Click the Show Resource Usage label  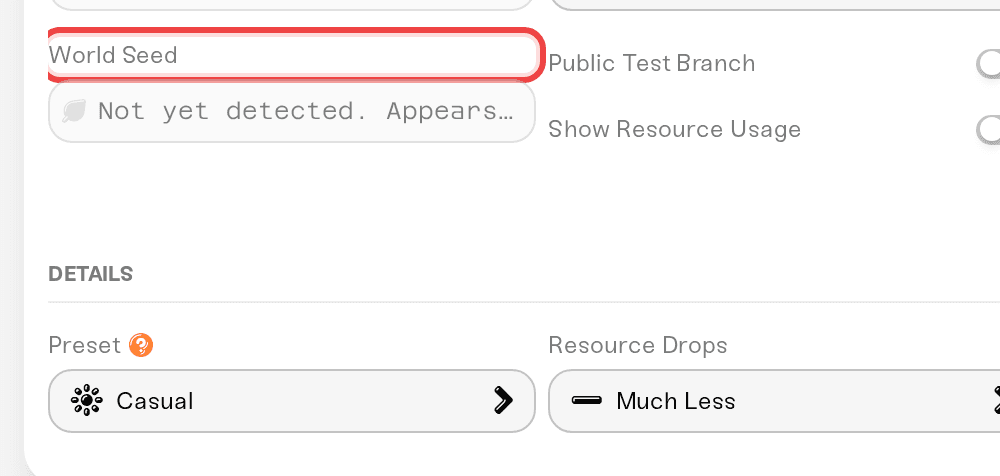(x=675, y=129)
